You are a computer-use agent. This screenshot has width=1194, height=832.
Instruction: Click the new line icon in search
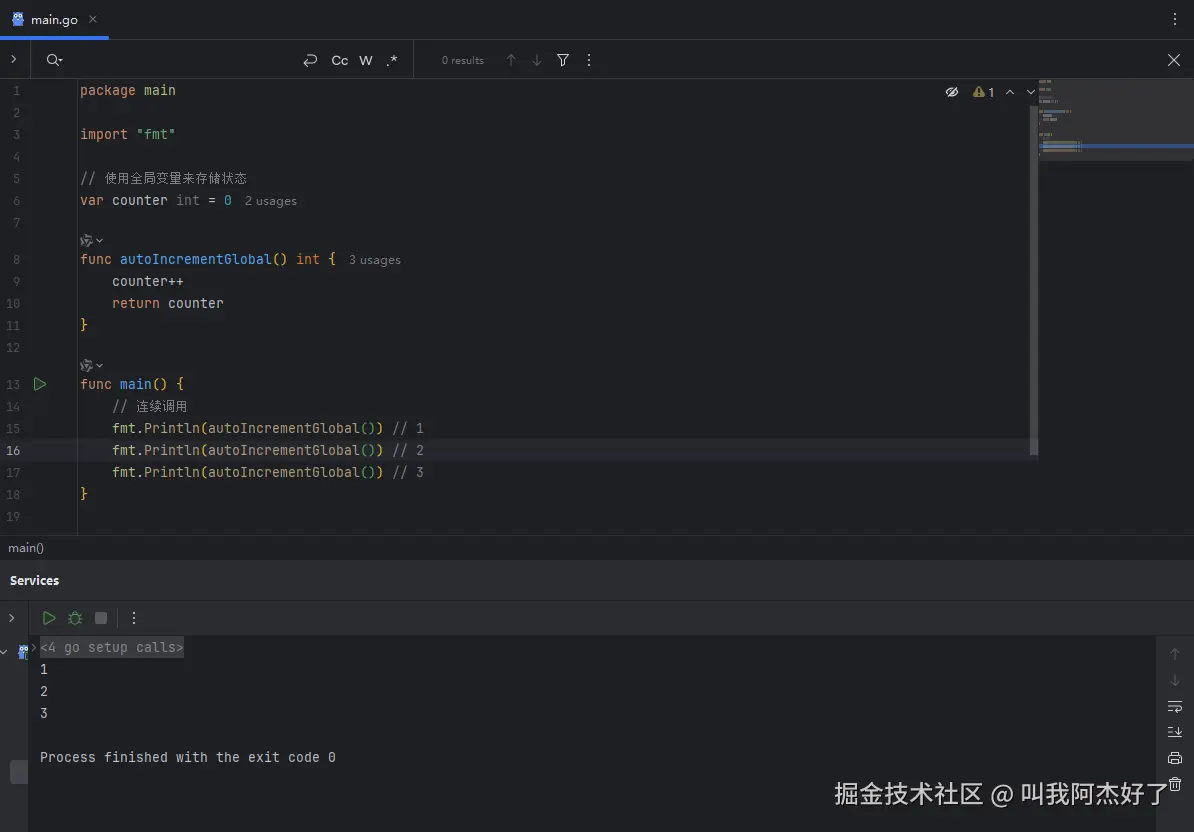coord(310,60)
